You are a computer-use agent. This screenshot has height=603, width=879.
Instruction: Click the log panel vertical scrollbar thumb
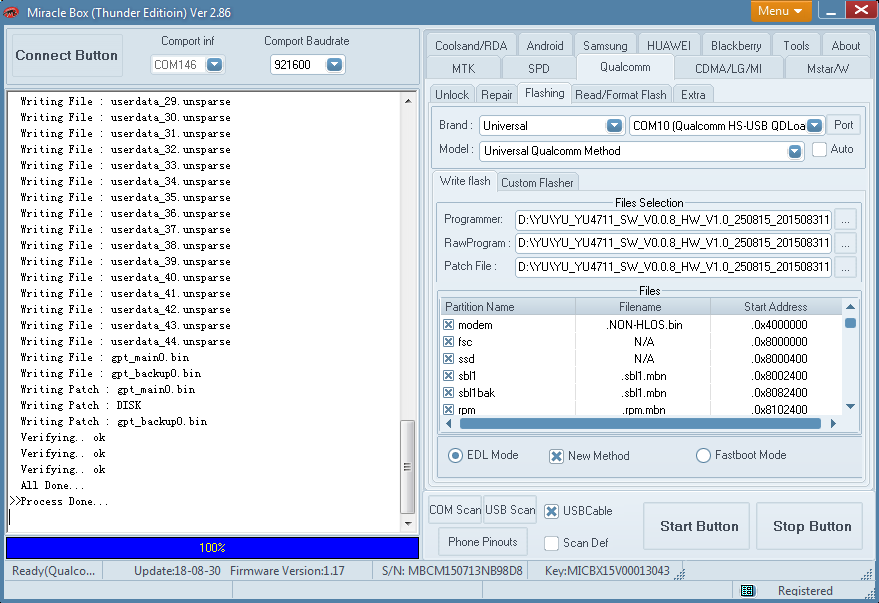(408, 467)
